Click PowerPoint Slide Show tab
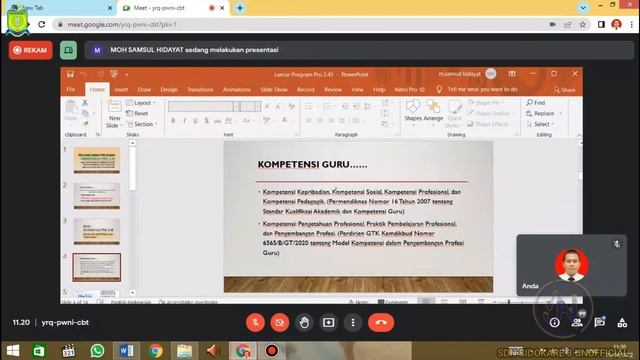The width and height of the screenshot is (640, 360). [x=274, y=89]
